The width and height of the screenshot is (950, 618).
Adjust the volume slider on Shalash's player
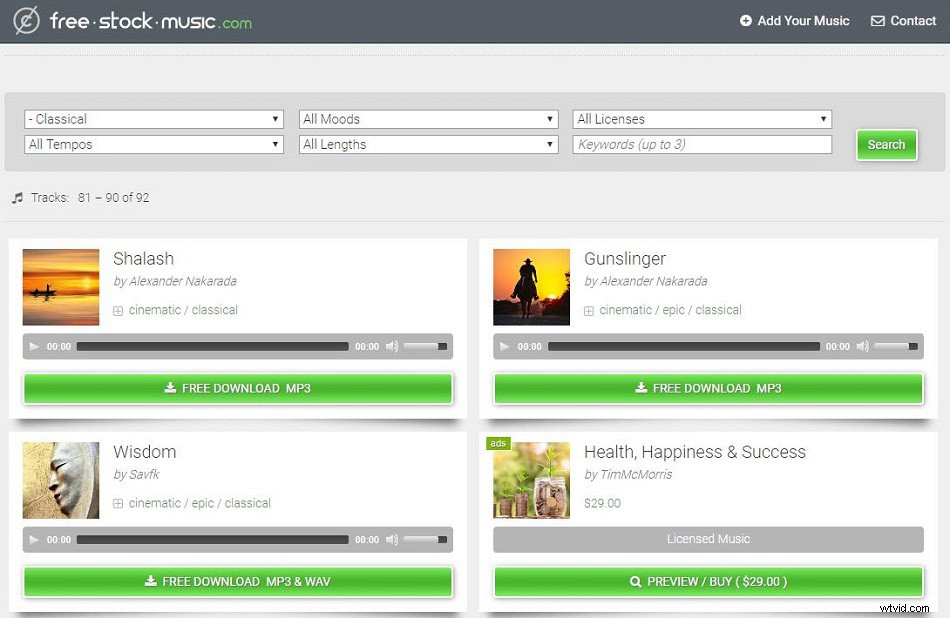425,346
